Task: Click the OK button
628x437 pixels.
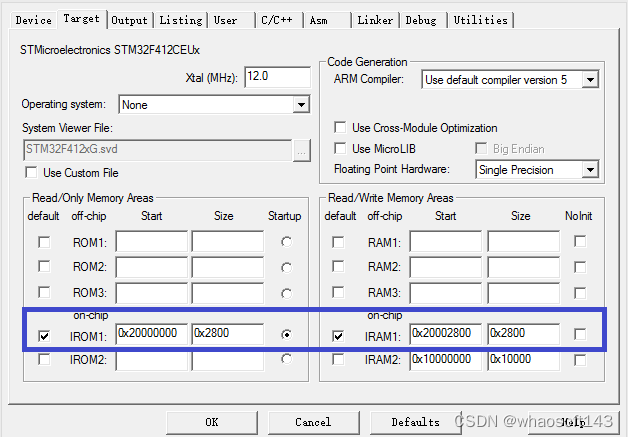Action: point(212,422)
